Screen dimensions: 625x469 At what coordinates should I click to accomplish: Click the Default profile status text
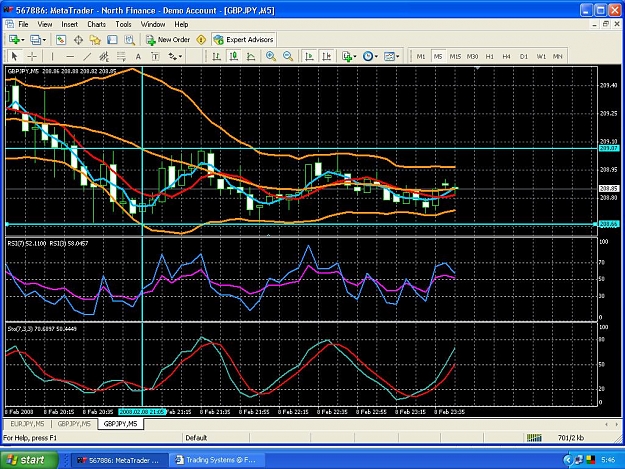click(x=196, y=438)
